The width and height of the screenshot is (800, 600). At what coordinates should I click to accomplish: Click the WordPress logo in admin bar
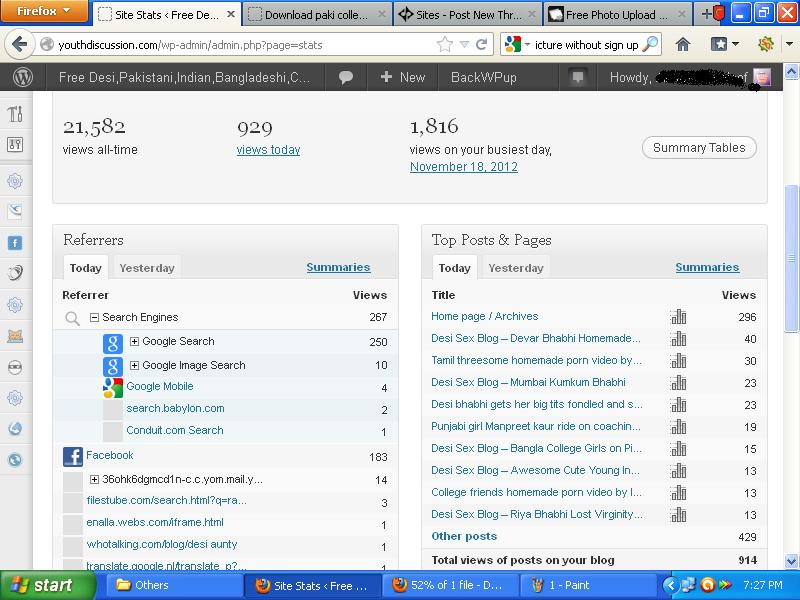23,77
